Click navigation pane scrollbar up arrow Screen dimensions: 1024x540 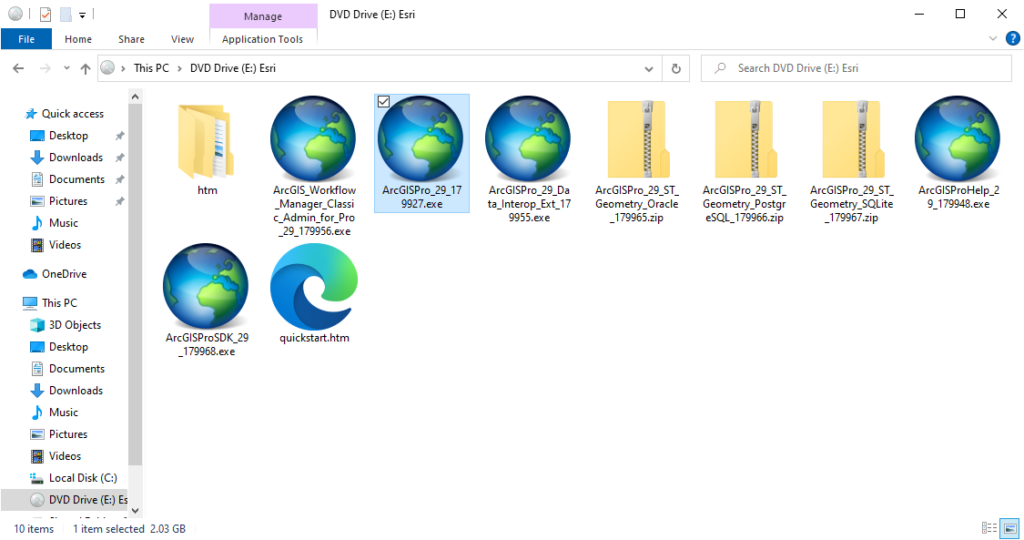[135, 97]
